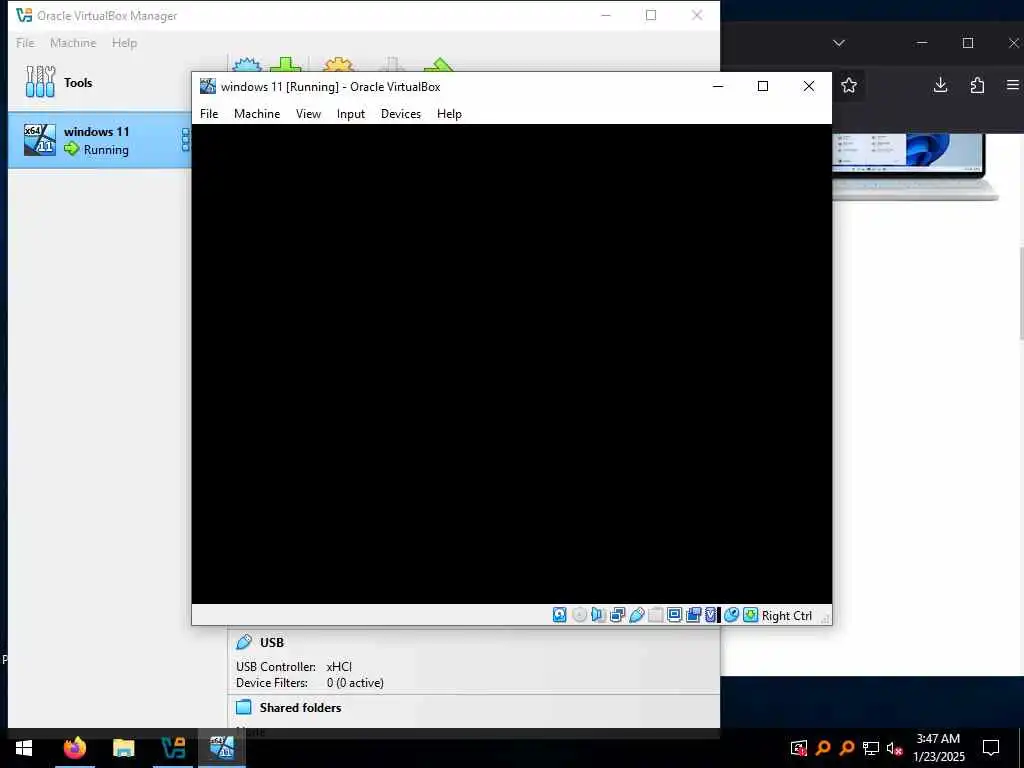Viewport: 1024px width, 768px height.
Task: Click the hard disk activity status icon
Action: pos(560,615)
